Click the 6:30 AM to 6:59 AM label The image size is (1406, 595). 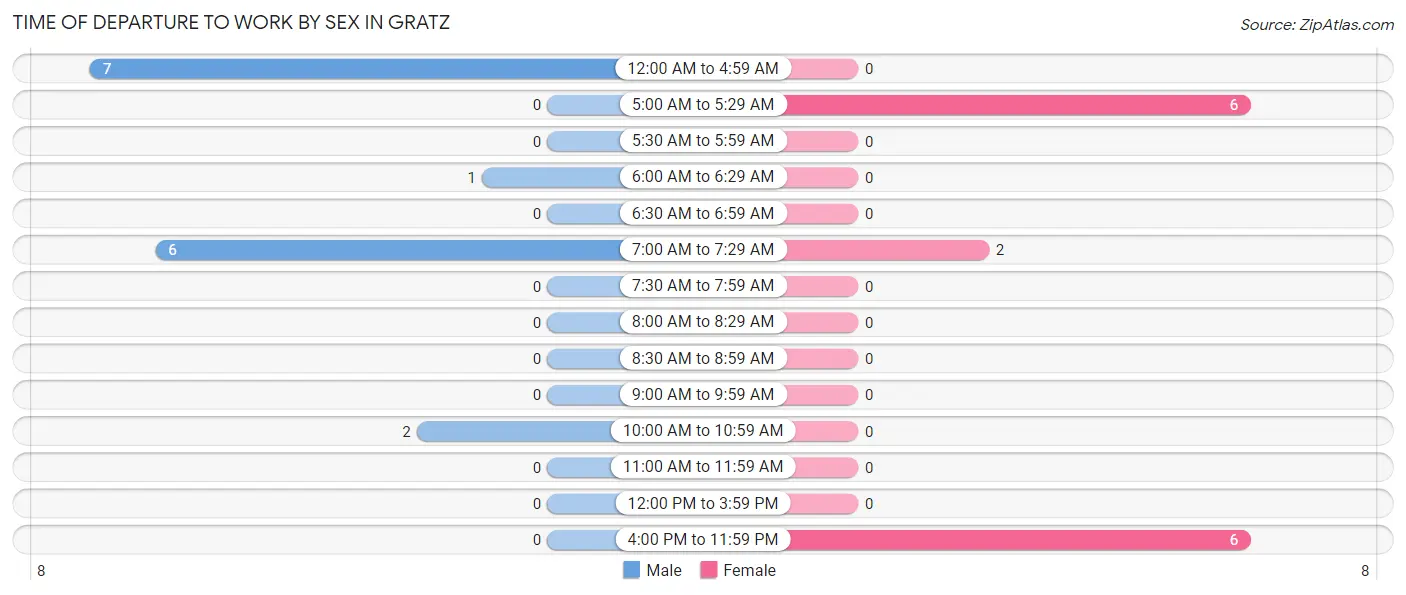click(703, 214)
